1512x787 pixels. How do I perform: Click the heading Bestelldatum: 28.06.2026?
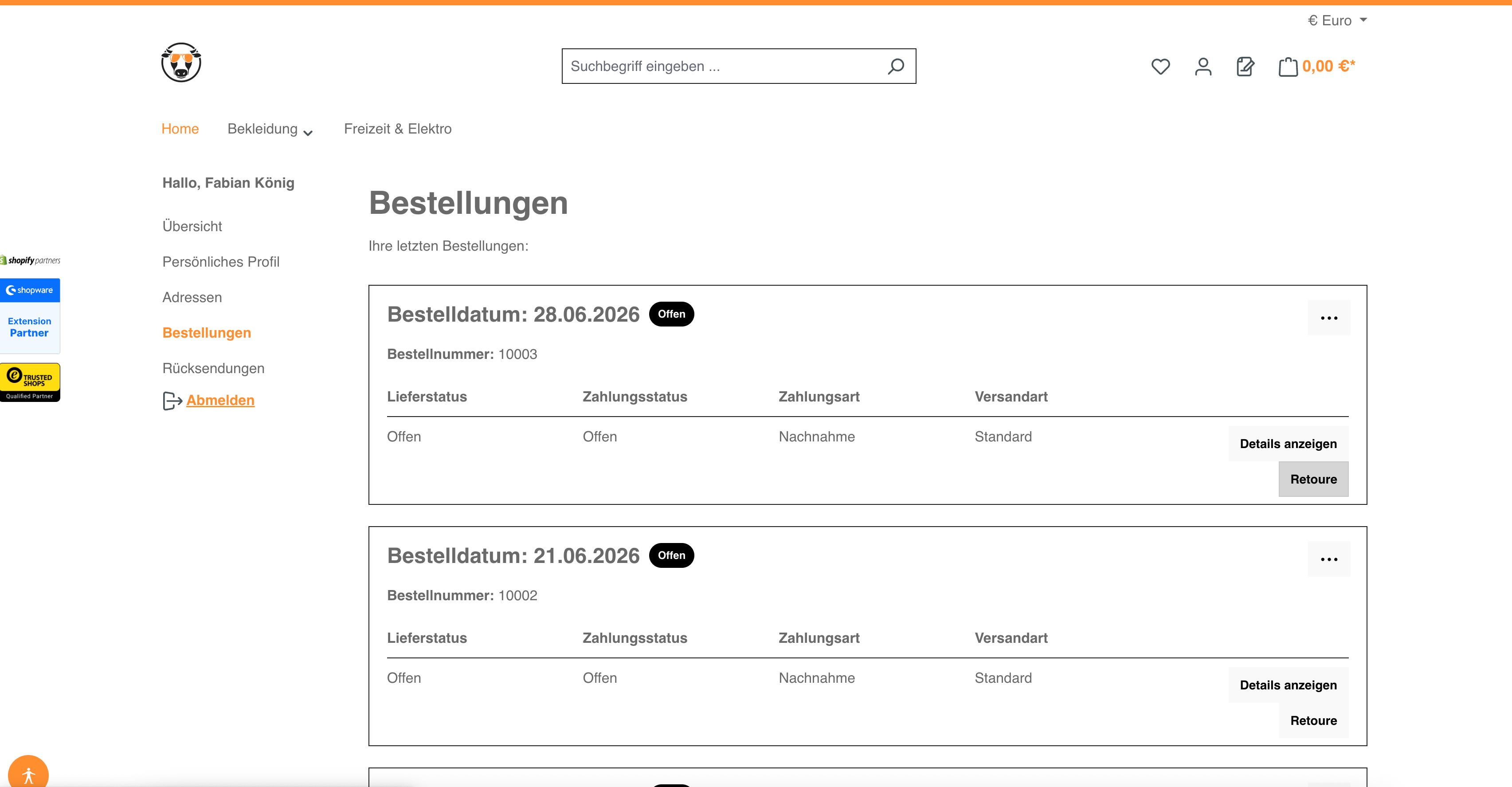tap(513, 315)
